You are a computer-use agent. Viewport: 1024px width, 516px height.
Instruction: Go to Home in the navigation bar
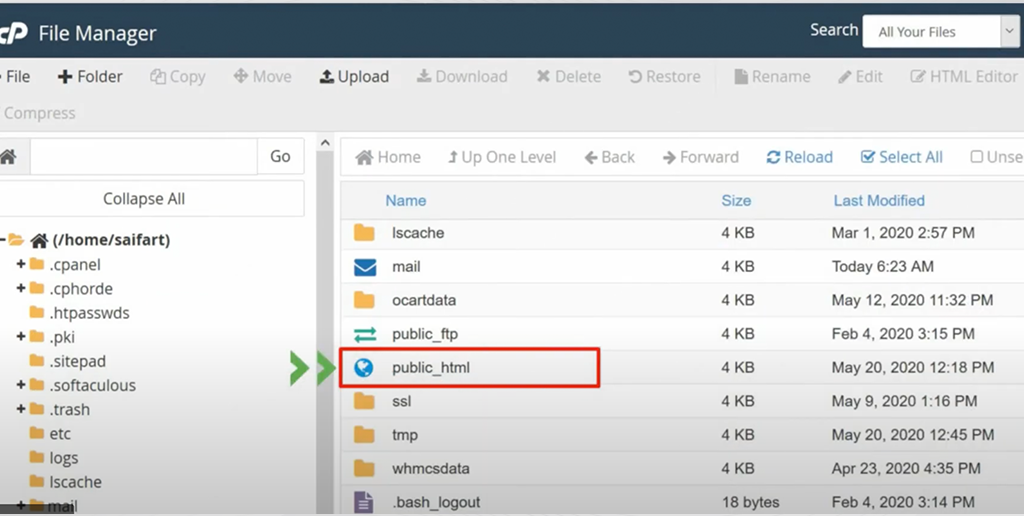point(388,157)
